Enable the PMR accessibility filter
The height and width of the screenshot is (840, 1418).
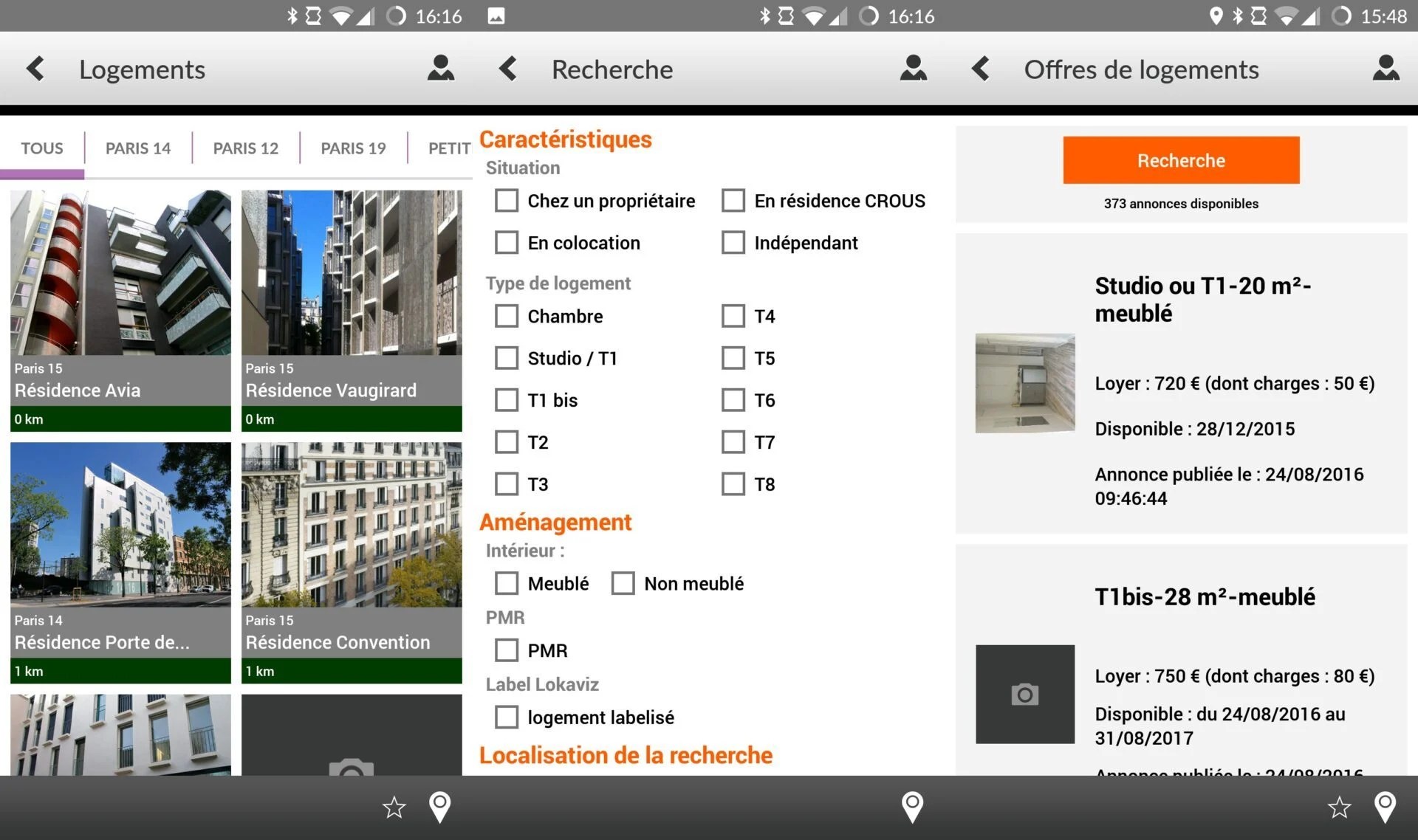tap(506, 650)
